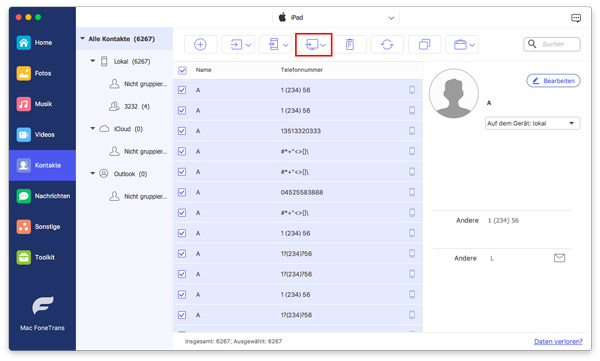The width and height of the screenshot is (600, 361).
Task: Open the Sonstige section
Action: tap(42, 227)
